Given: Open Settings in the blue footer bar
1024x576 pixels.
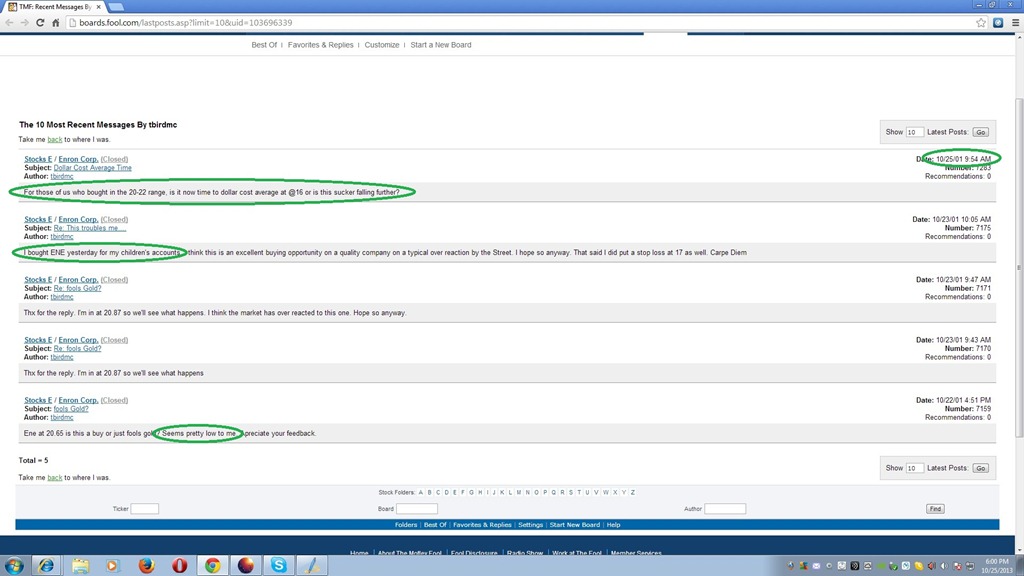Looking at the screenshot, I should 530,525.
